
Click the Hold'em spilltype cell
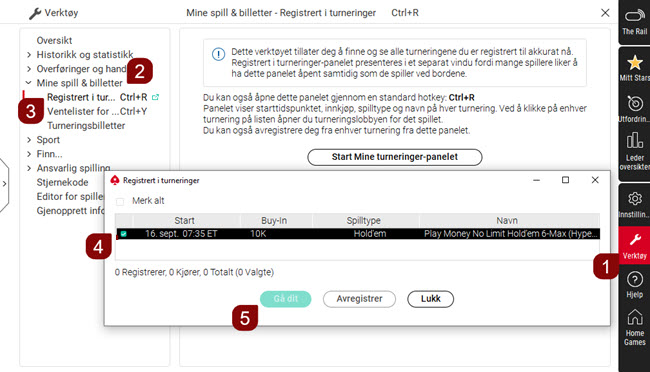(370, 234)
